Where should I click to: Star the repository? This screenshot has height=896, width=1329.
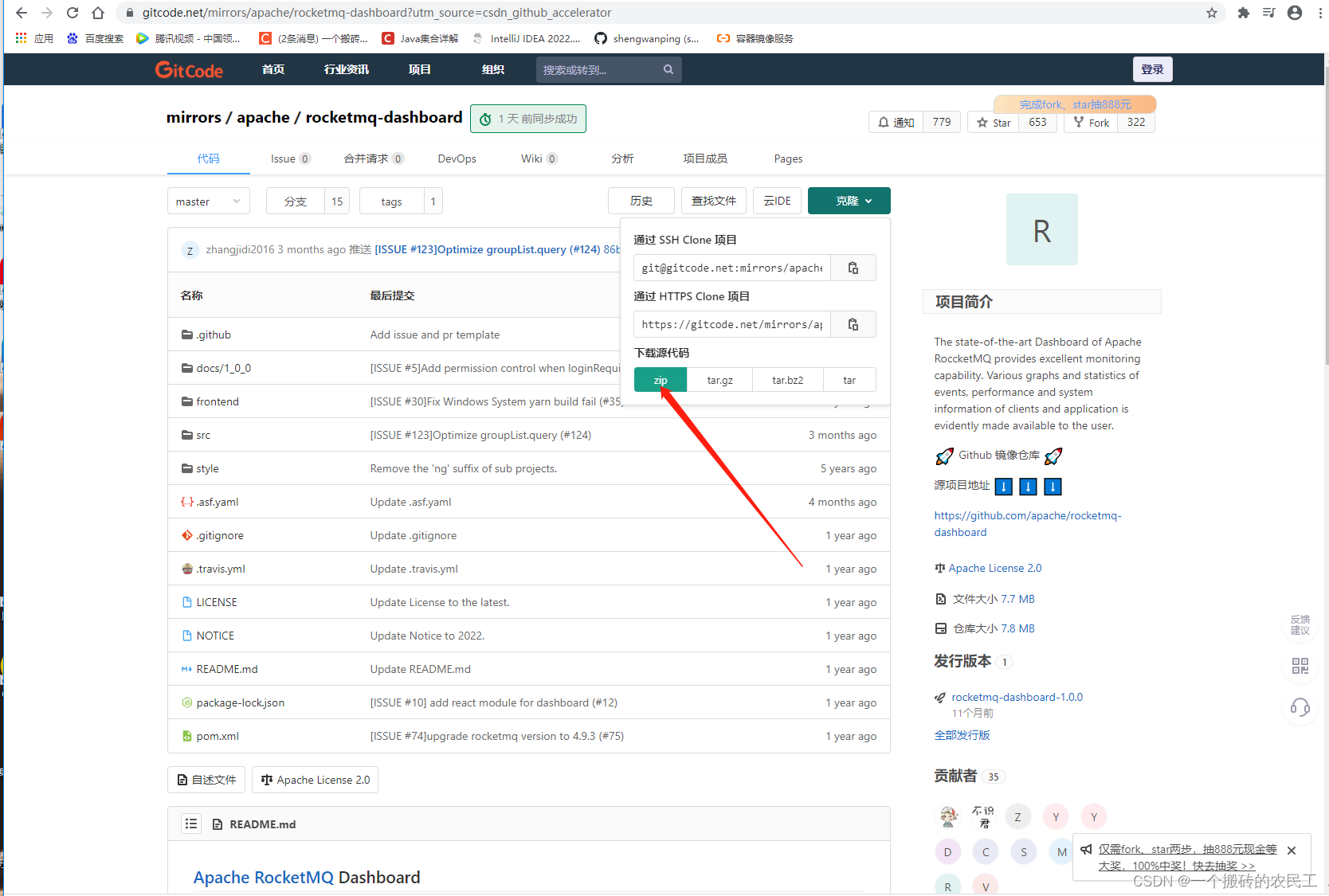pos(994,123)
